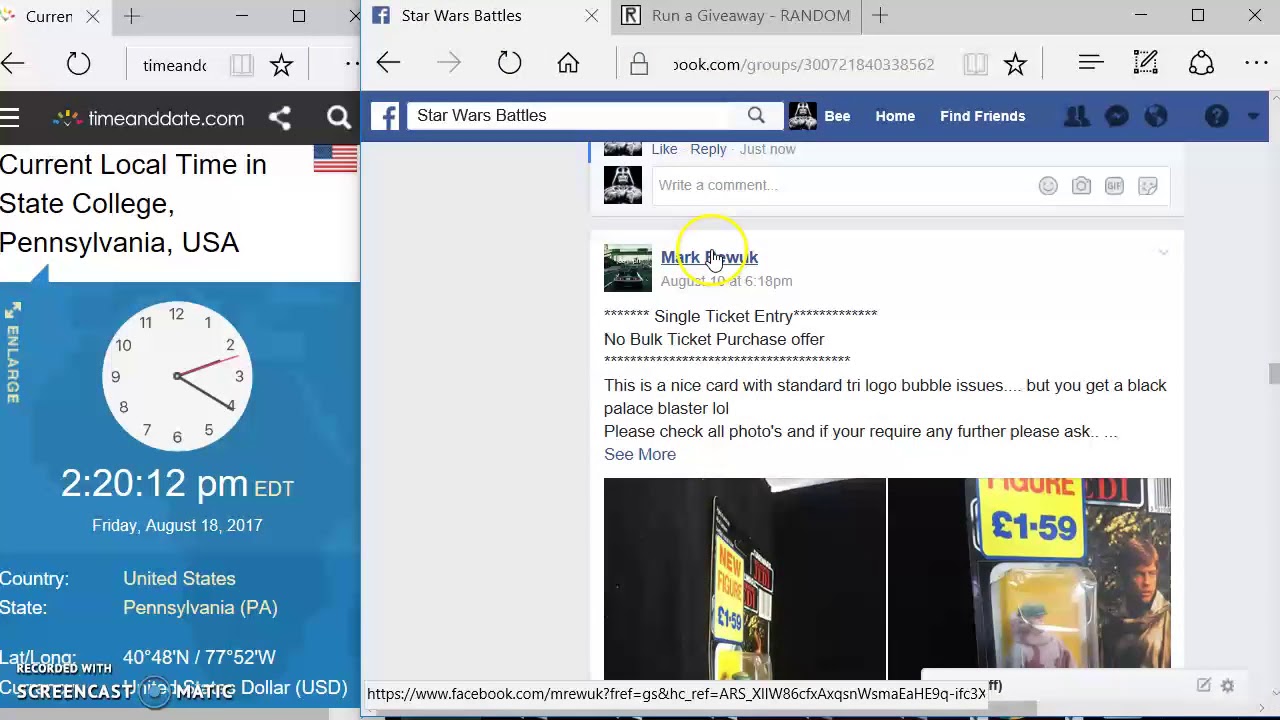
Task: Open a new tab in Facebook window
Action: (880, 16)
